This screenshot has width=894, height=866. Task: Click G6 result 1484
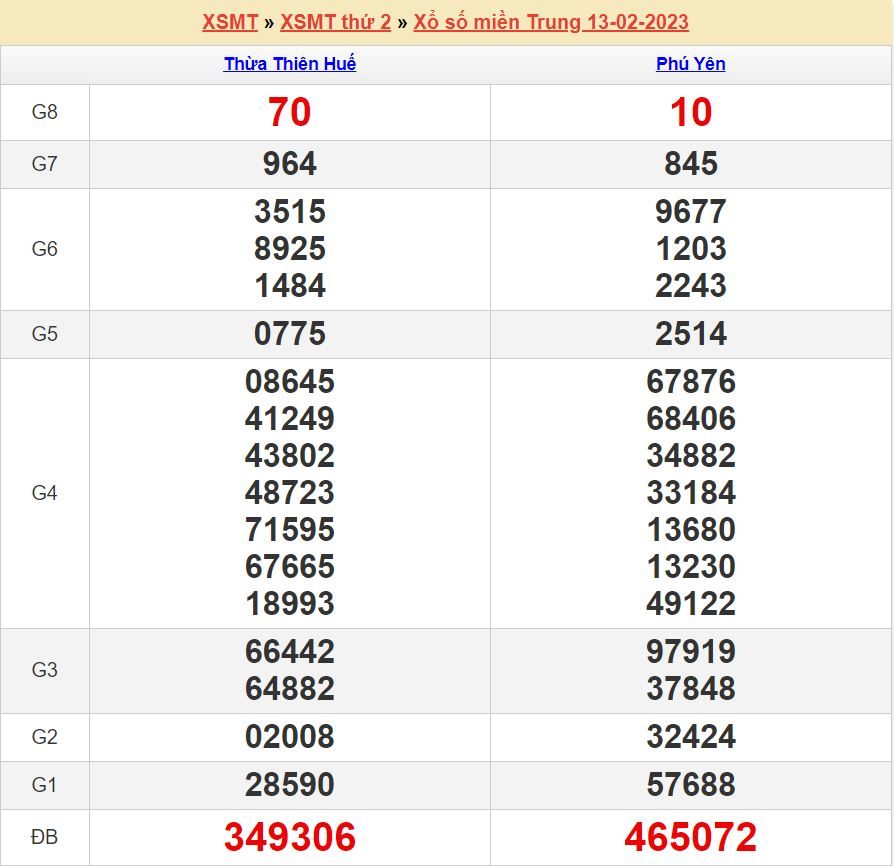(x=290, y=286)
